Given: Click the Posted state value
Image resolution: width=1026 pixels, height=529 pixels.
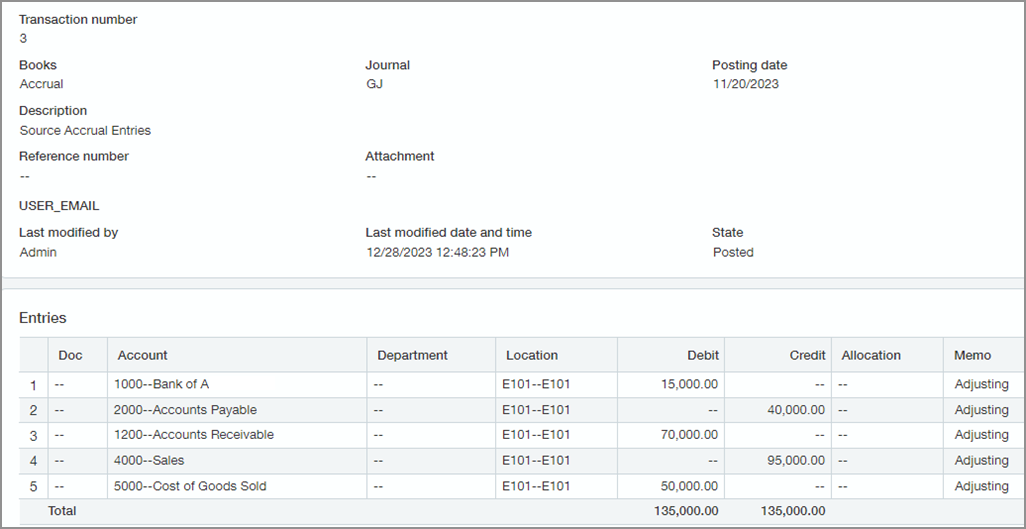Looking at the screenshot, I should point(733,252).
